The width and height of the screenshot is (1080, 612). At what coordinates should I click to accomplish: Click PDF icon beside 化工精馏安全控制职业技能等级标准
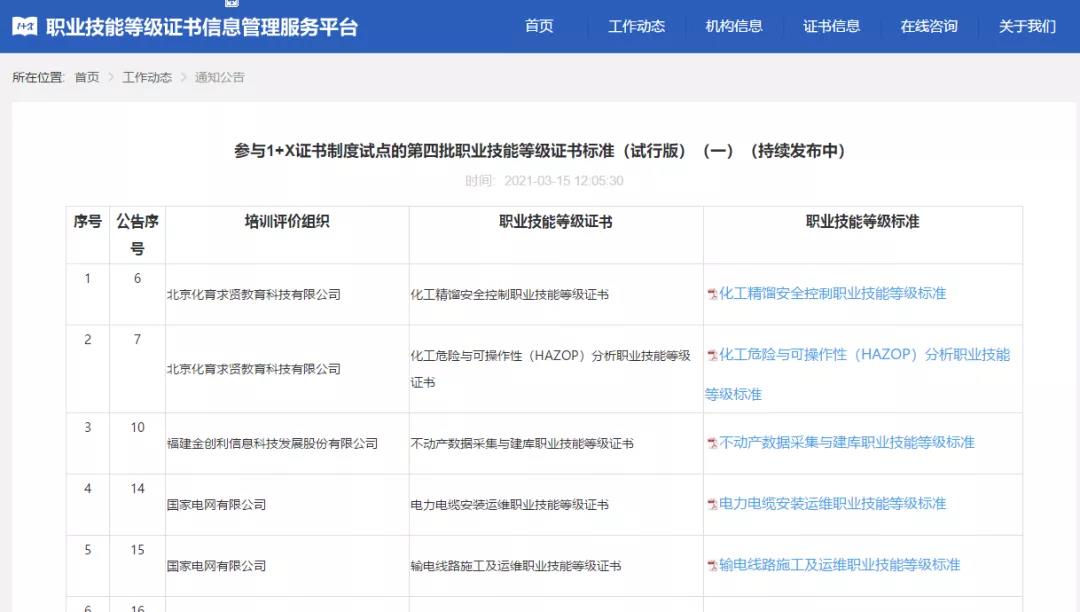point(712,294)
